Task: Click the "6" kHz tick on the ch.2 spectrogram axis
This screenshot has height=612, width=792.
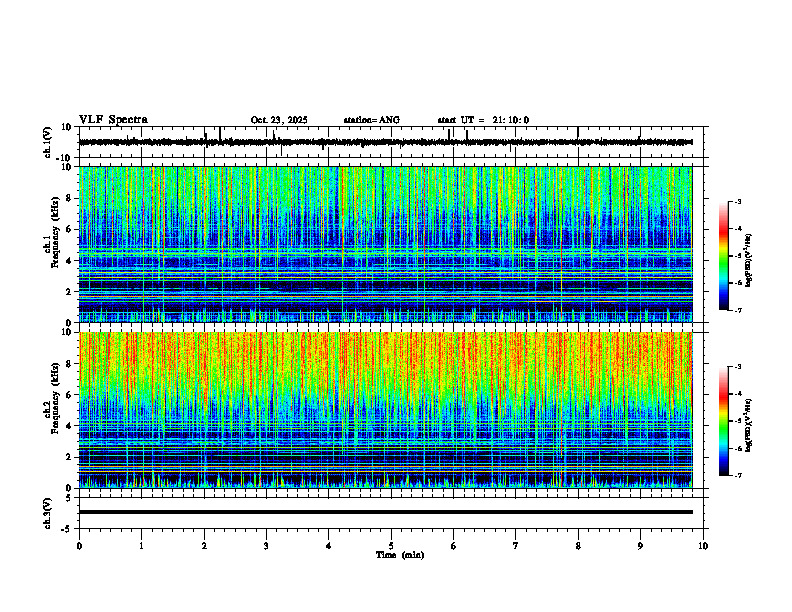Action: [69, 395]
